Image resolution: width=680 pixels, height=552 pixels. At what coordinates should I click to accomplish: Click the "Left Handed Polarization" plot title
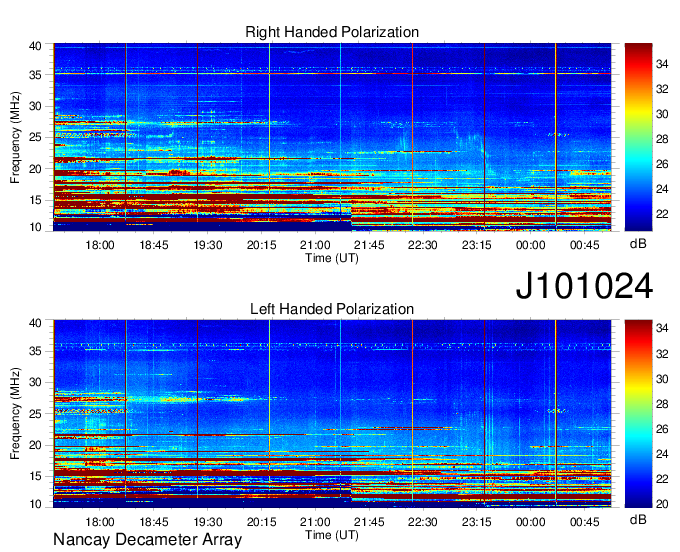click(x=332, y=309)
